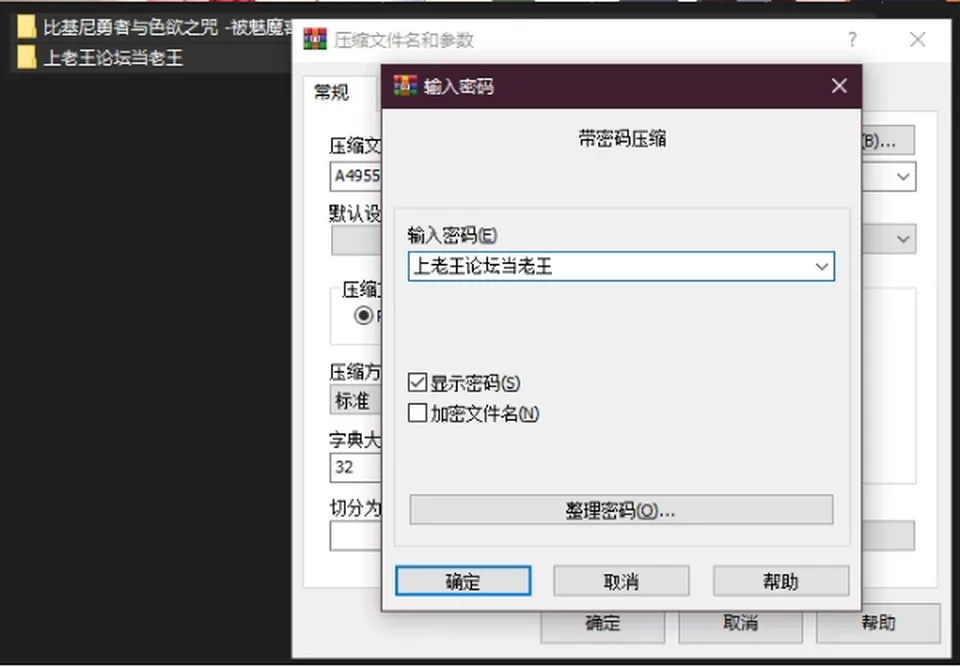
Task: Close the 输入密码 dialog
Action: click(839, 86)
